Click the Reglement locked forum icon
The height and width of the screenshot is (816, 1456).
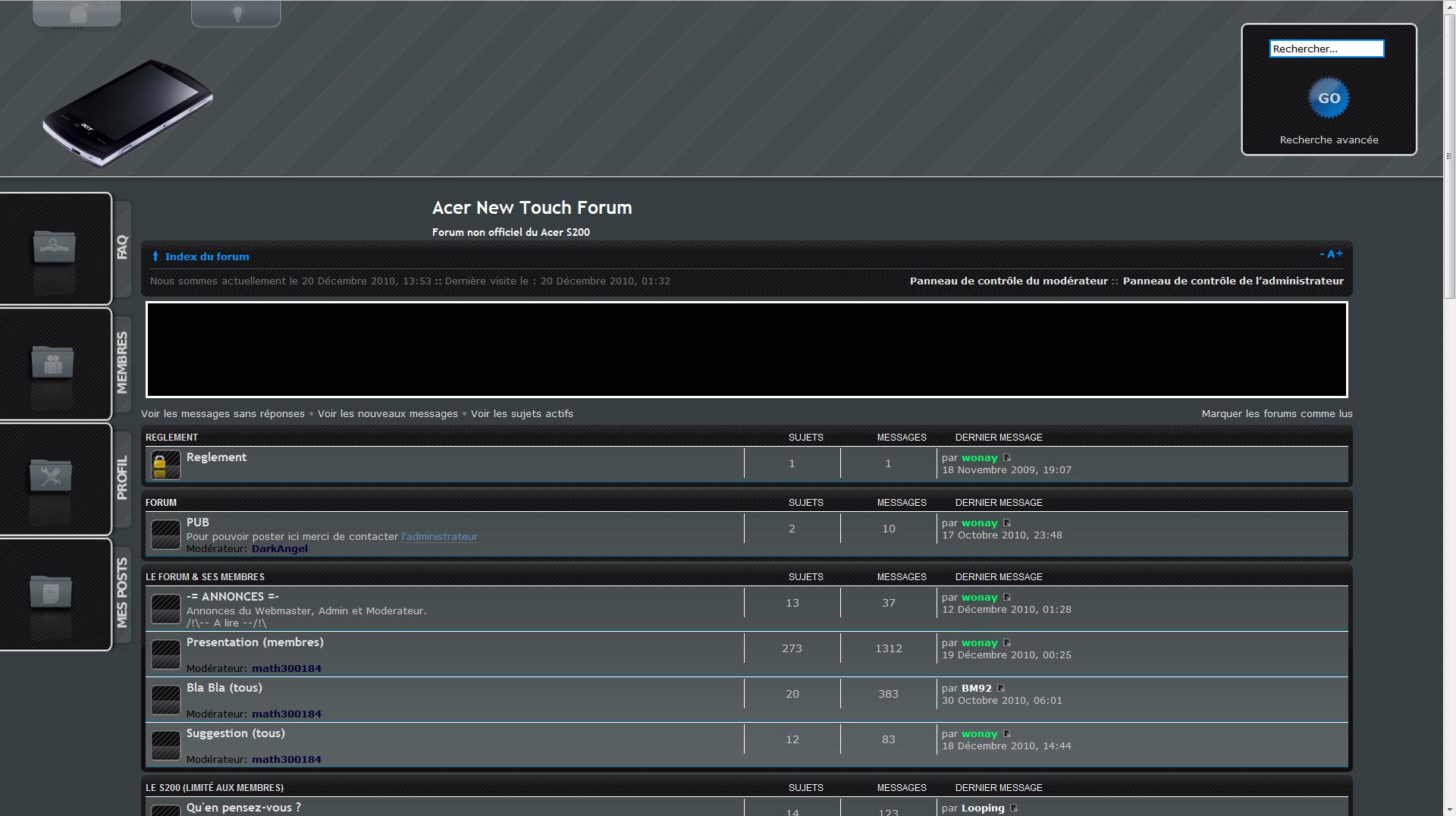pos(165,465)
